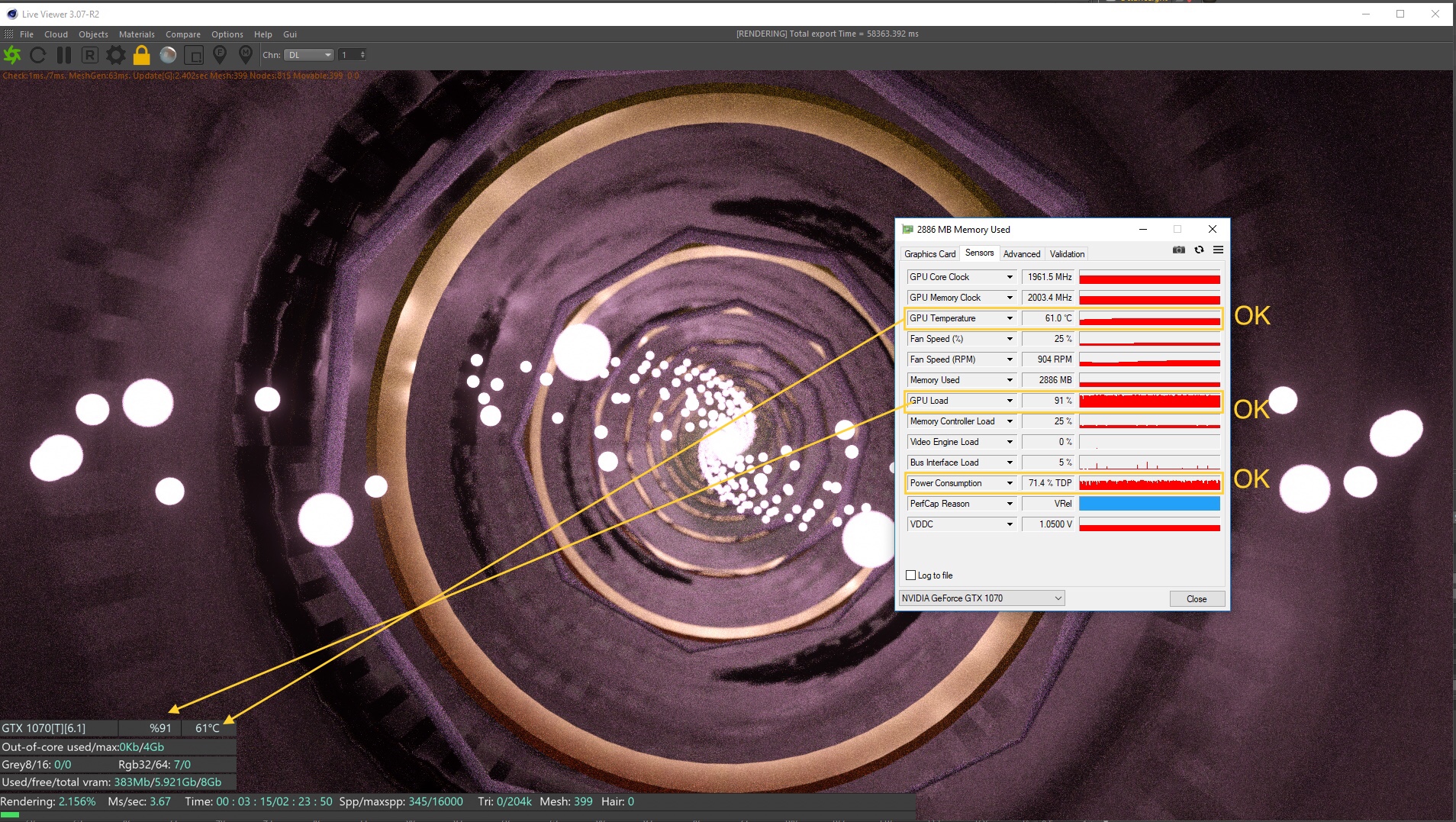Open the NVIDIA GeForce GTX 1070 device dropdown
This screenshot has width=1456, height=822.
pyautogui.click(x=981, y=598)
